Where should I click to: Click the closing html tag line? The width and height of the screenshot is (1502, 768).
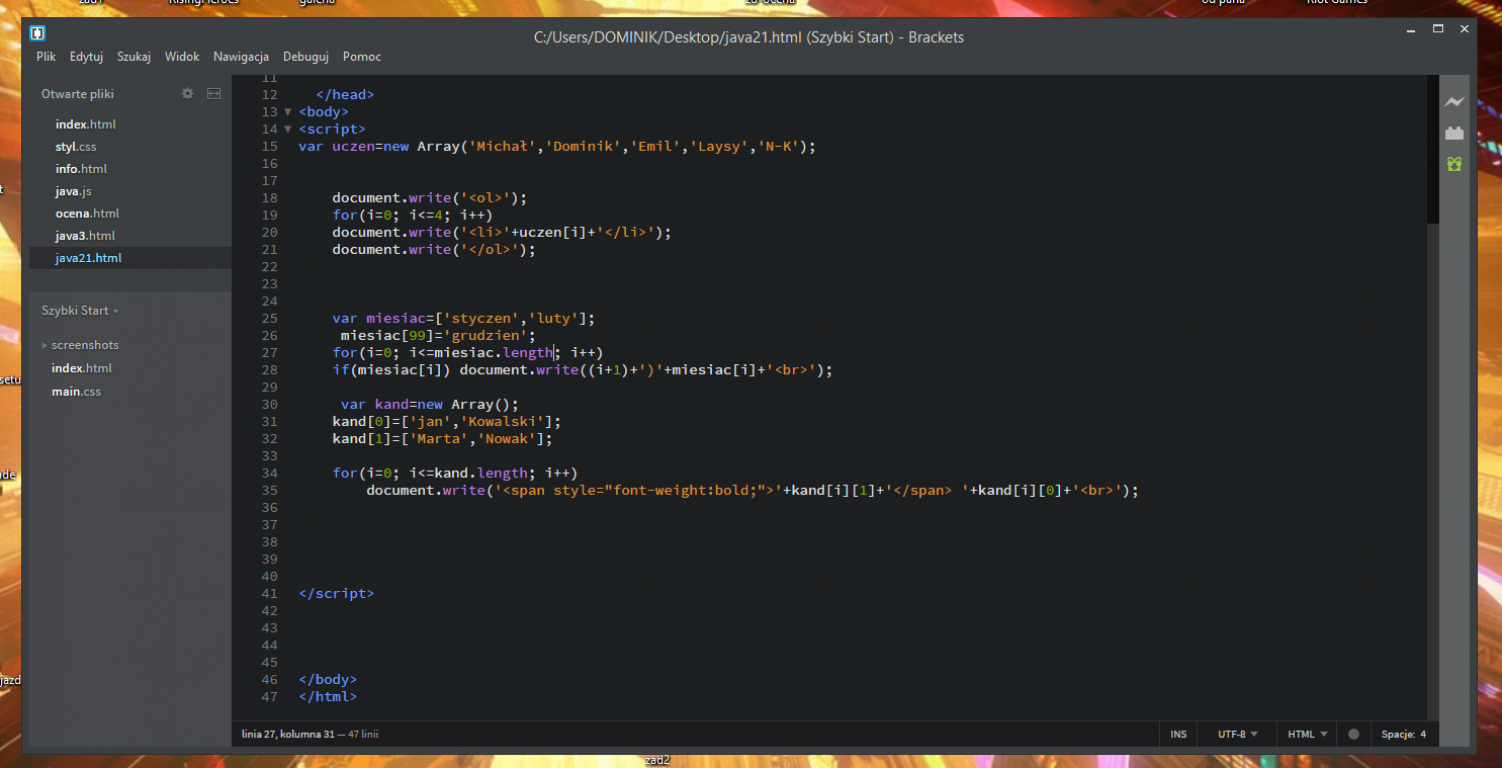pyautogui.click(x=327, y=696)
